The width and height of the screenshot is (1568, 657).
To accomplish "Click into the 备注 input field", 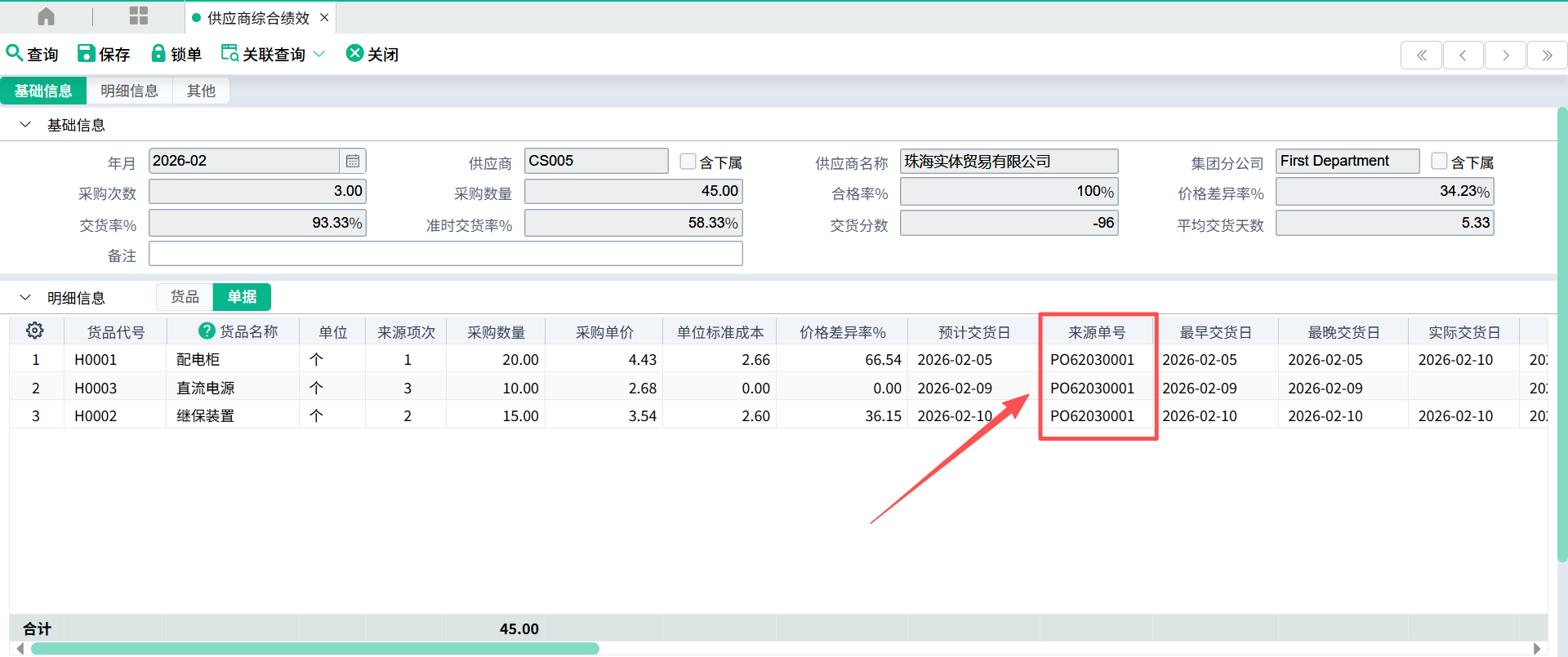I will pos(445,254).
